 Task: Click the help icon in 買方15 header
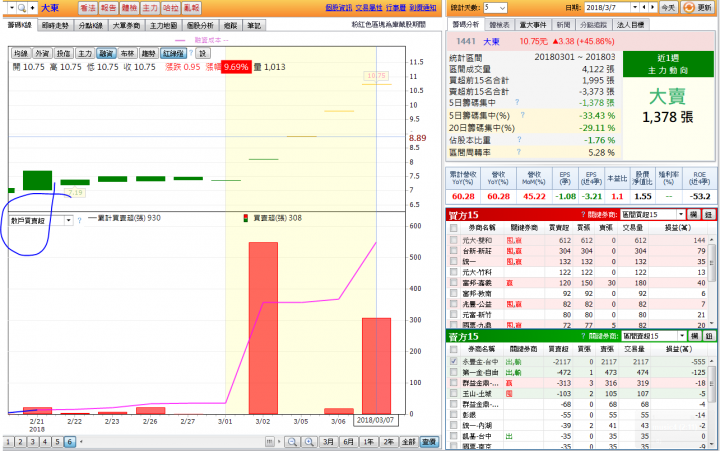tap(583, 214)
